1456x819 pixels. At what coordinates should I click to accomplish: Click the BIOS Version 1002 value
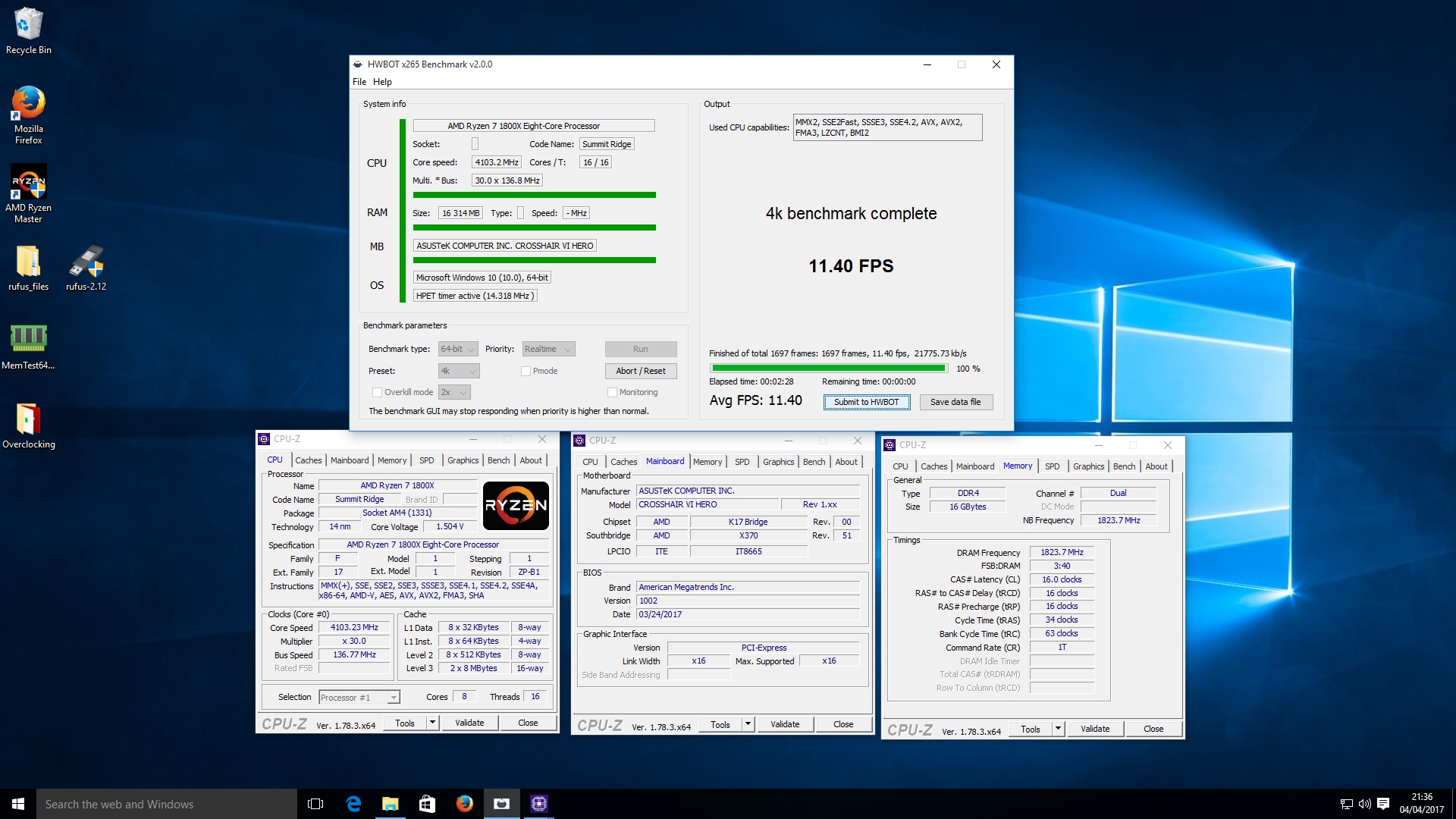tap(748, 601)
